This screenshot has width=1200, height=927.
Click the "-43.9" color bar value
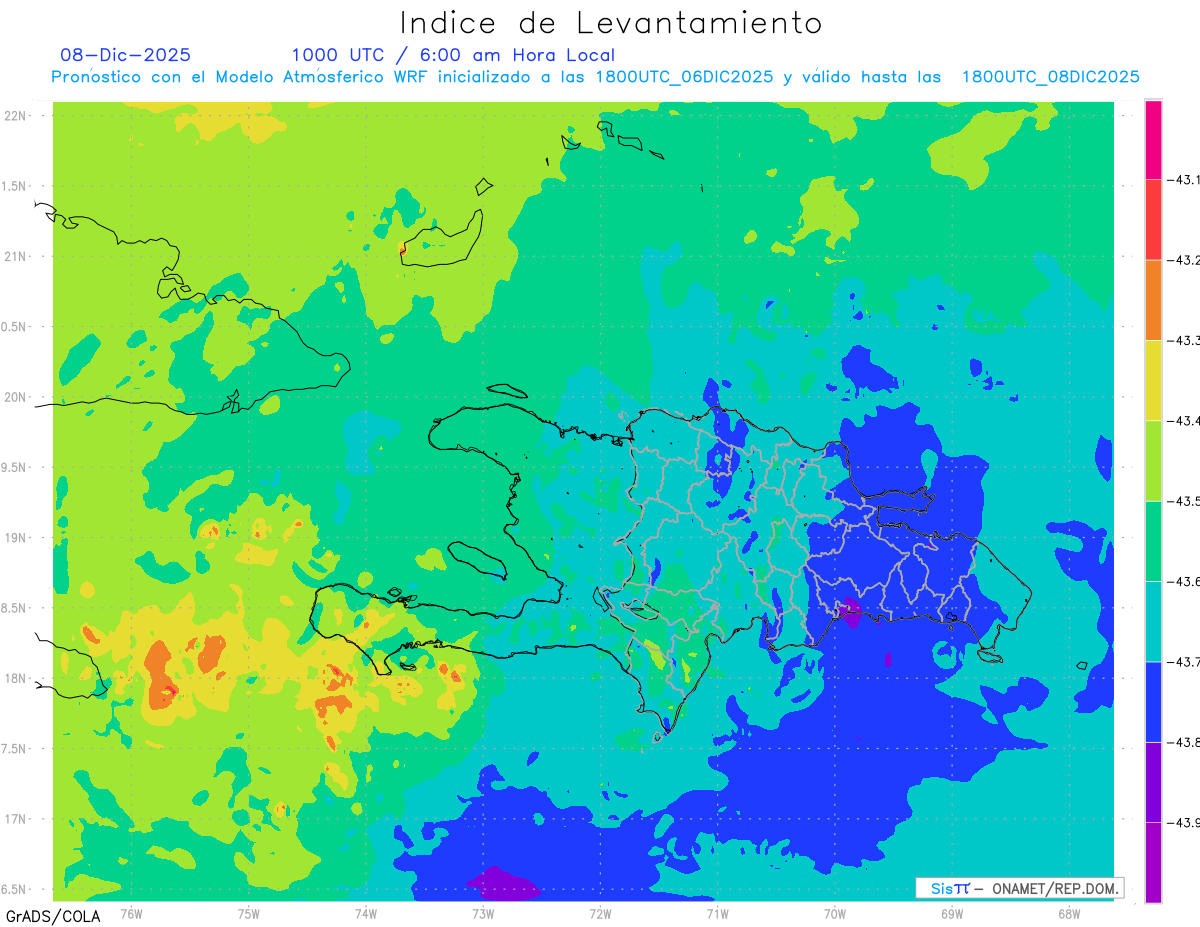click(x=1183, y=822)
